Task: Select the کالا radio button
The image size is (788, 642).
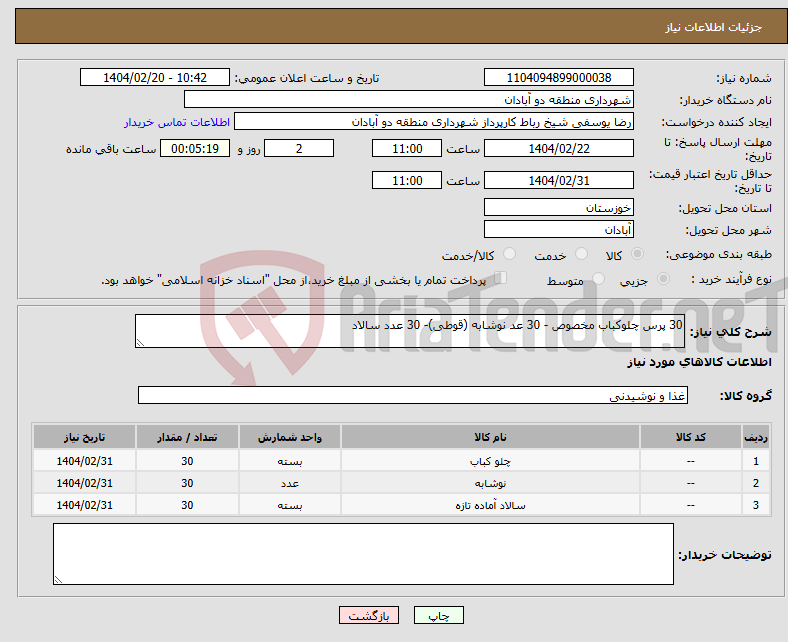Action: coord(637,254)
